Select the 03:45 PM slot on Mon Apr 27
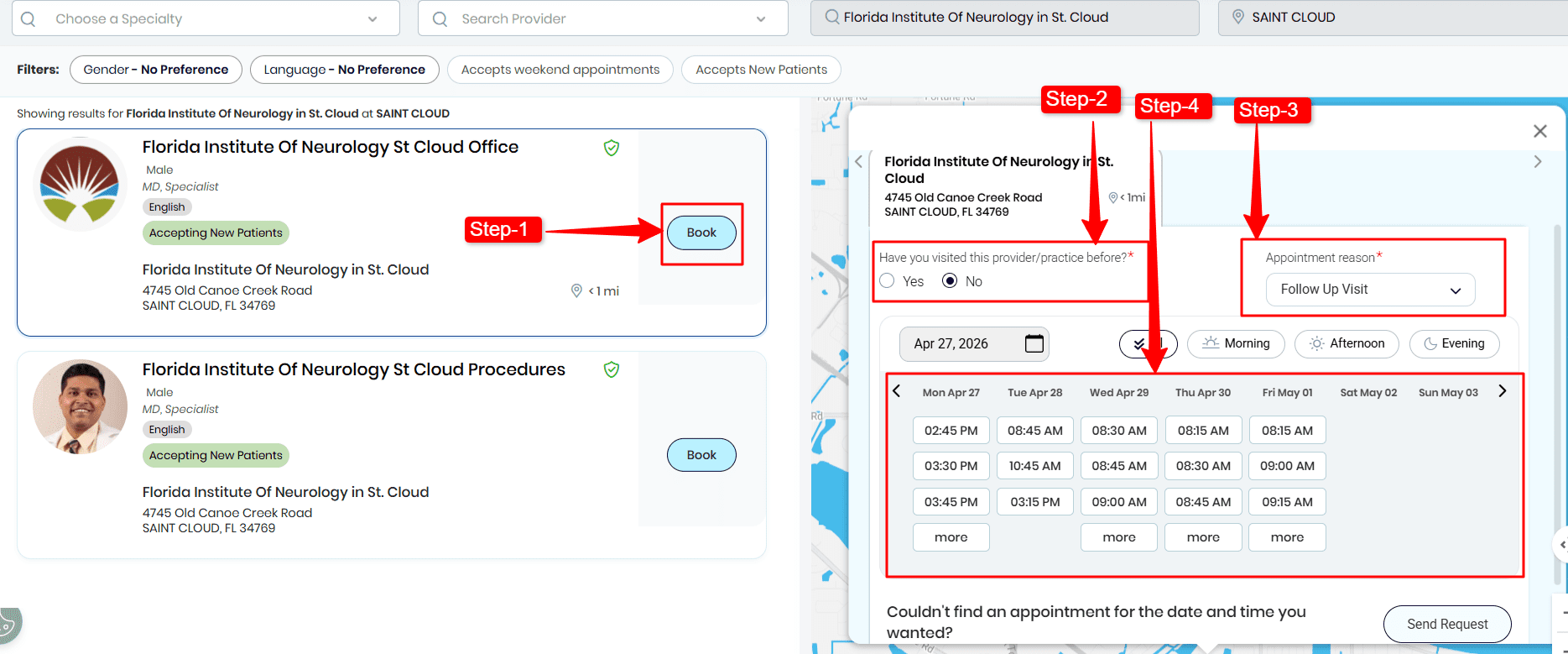The height and width of the screenshot is (654, 1568). (x=951, y=502)
